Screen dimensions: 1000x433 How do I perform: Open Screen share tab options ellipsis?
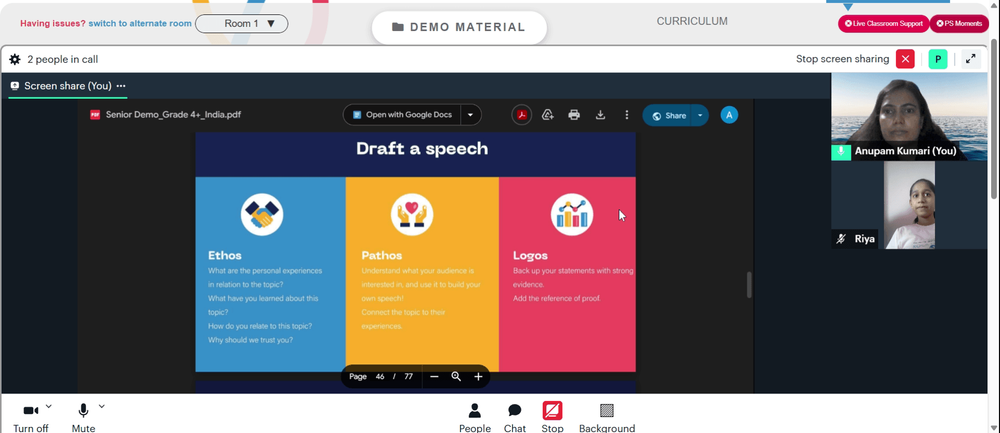[x=121, y=86]
